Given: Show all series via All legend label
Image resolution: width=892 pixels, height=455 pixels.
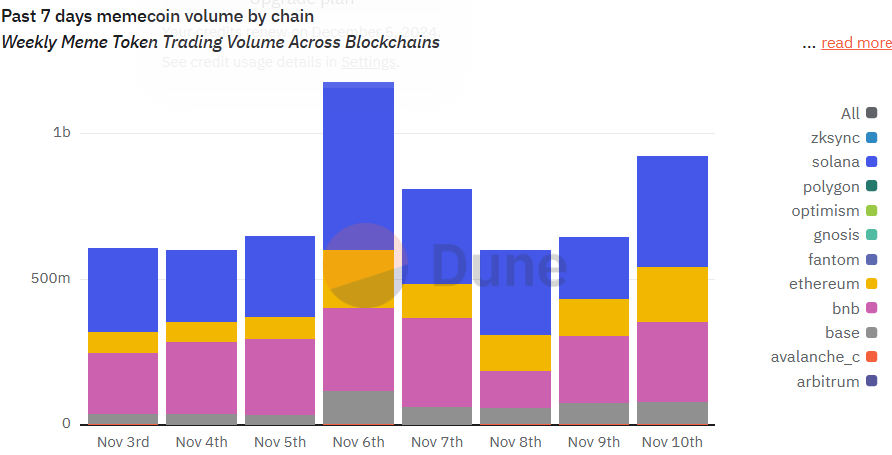Looking at the screenshot, I should coord(850,114).
